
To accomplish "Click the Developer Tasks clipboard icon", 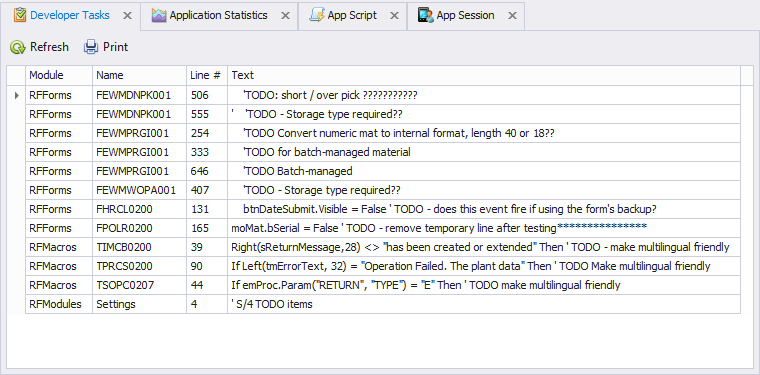I will tap(20, 16).
